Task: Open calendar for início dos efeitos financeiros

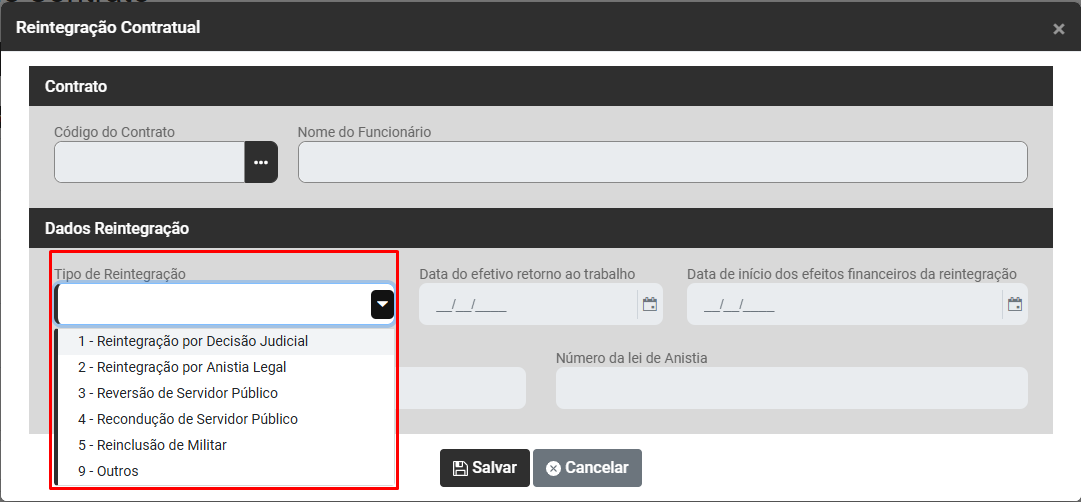Action: click(1014, 304)
